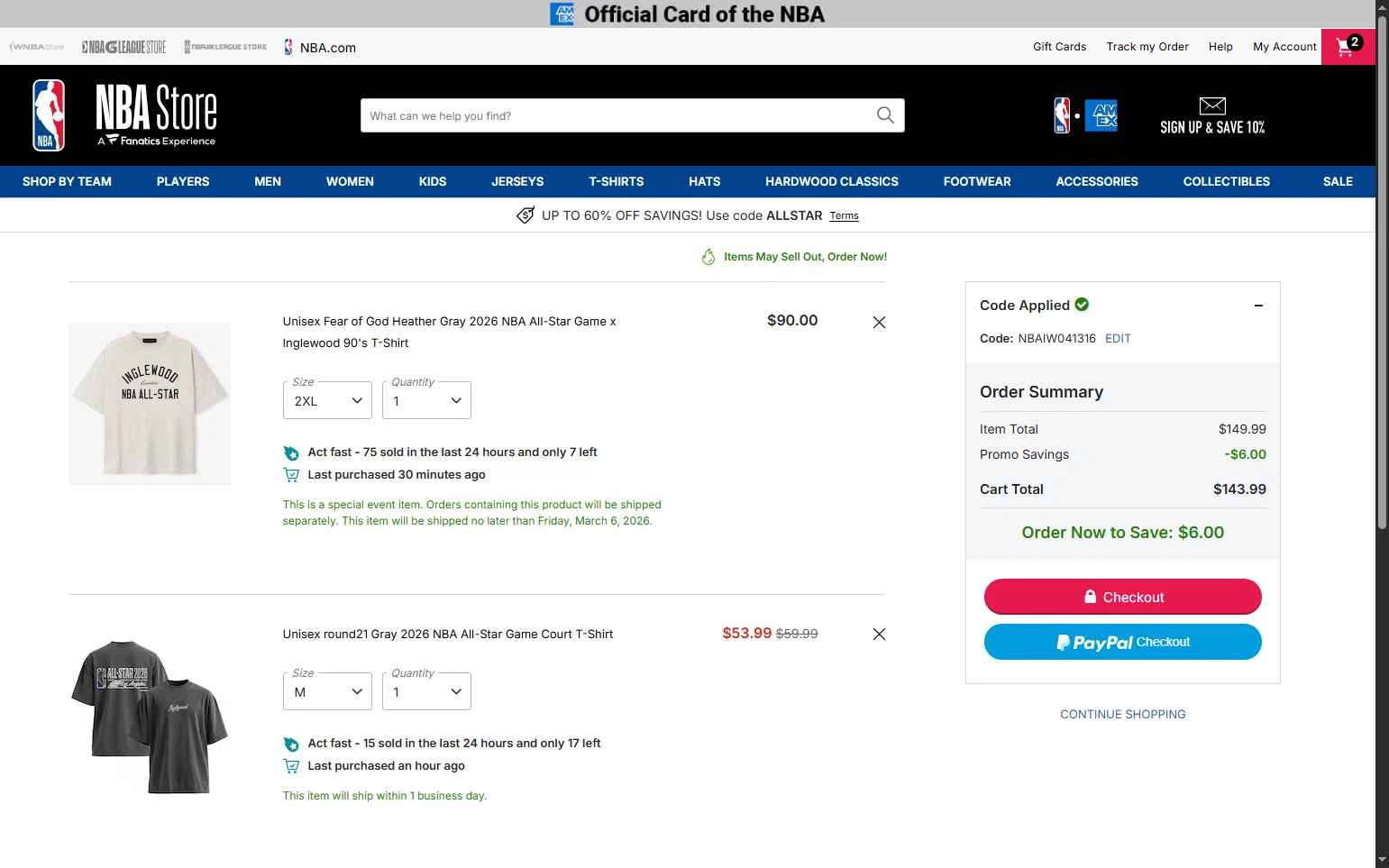Image resolution: width=1389 pixels, height=868 pixels.
Task: Open the T-Shirts menu
Action: [x=617, y=181]
